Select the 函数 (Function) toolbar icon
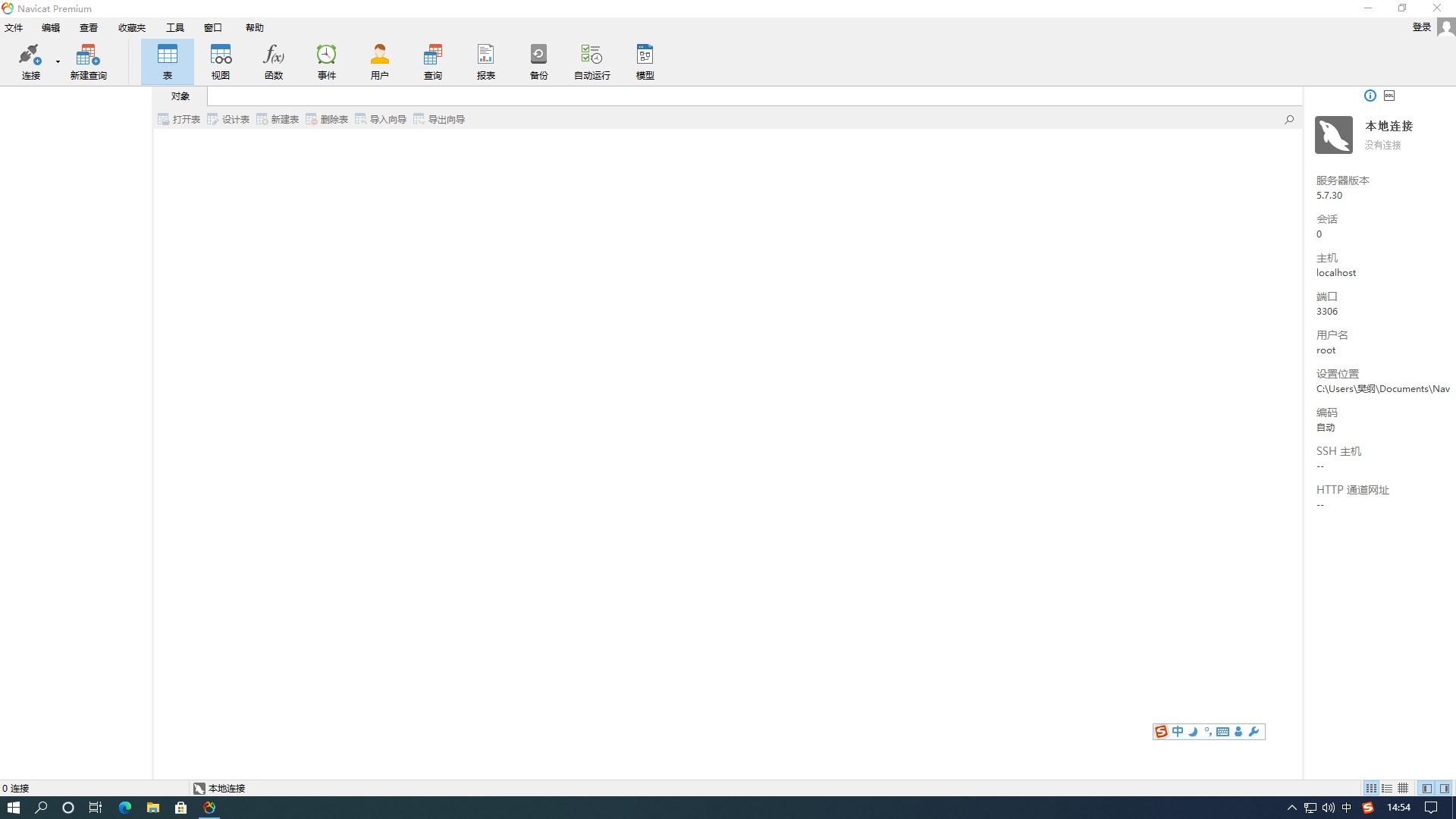Screen dimensions: 1456x819 tap(274, 61)
